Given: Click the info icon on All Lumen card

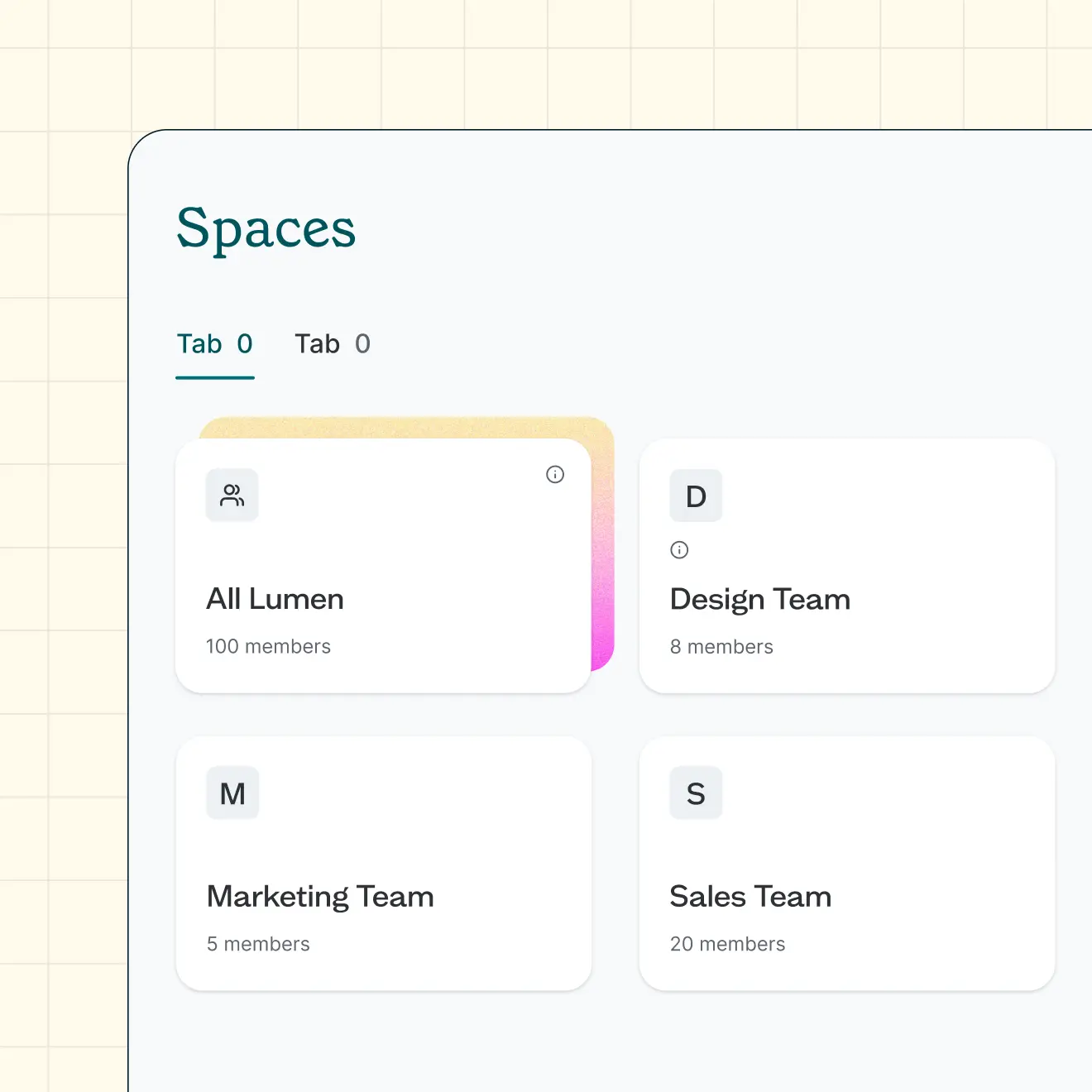Looking at the screenshot, I should coord(555,474).
